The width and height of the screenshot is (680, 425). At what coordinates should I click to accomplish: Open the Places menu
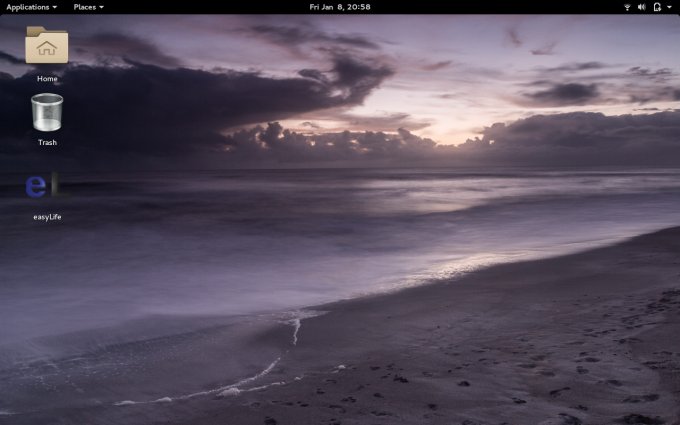(85, 7)
